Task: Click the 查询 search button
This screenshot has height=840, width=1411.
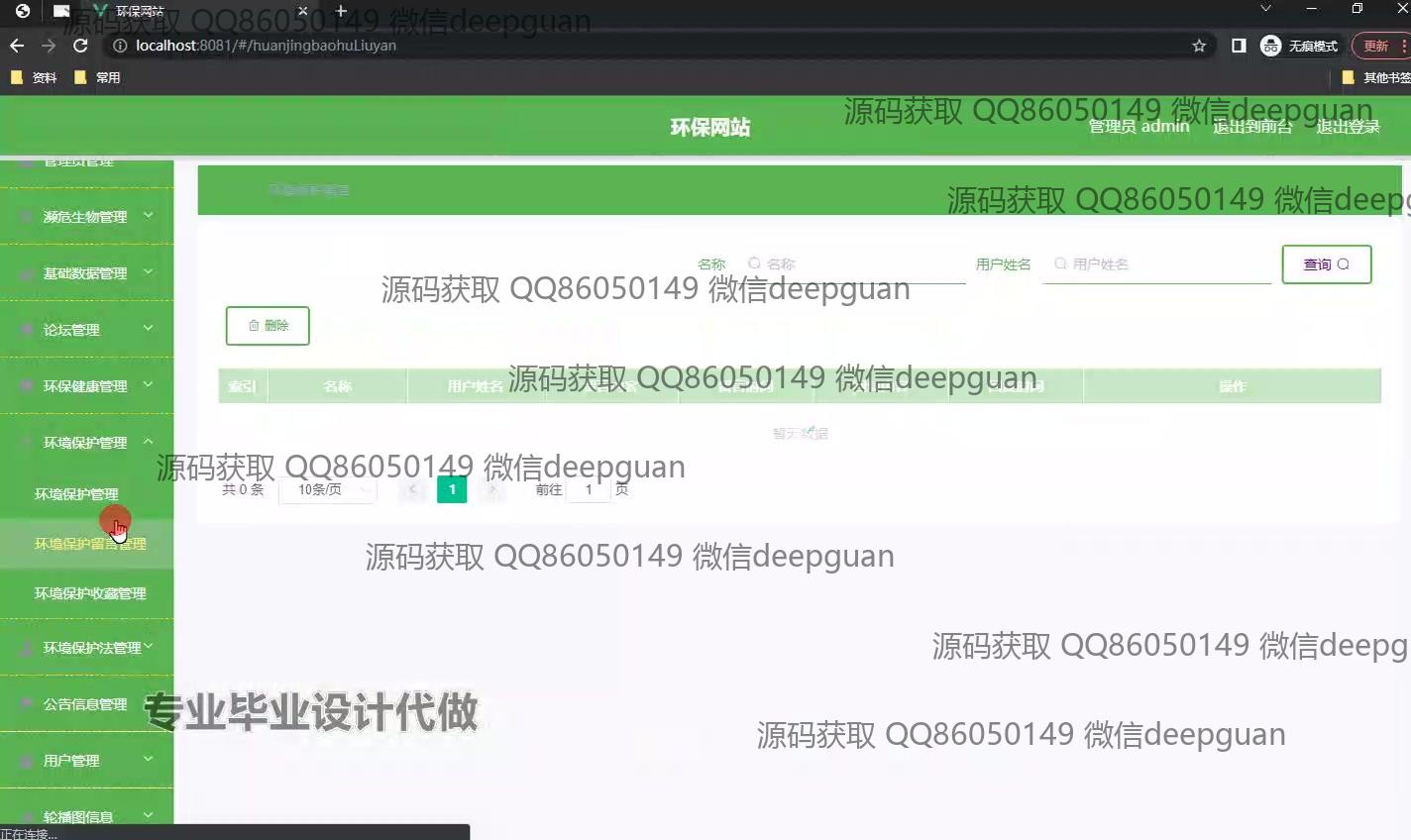Action: (1327, 264)
